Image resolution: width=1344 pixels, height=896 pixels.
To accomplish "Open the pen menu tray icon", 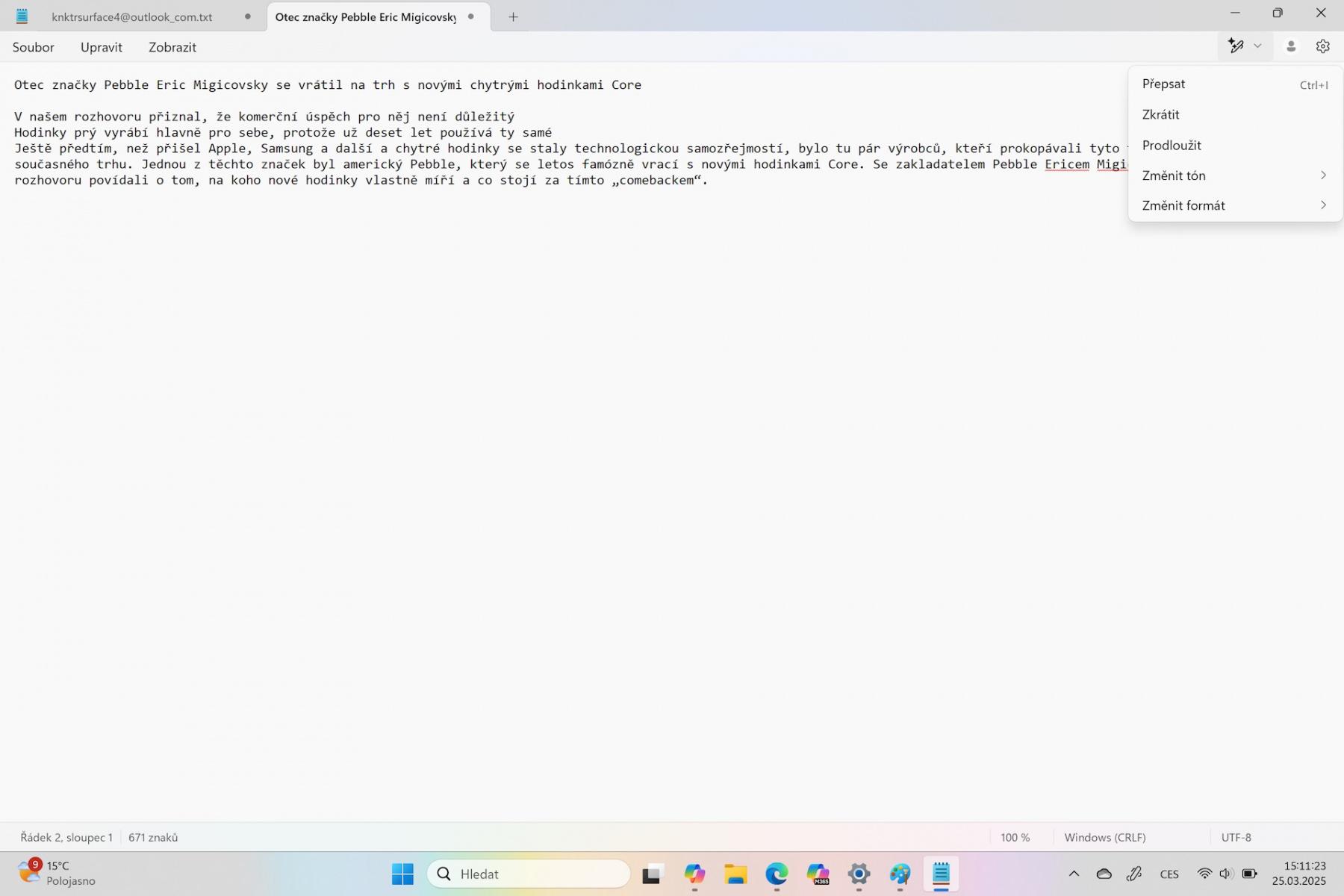I will [x=1134, y=874].
